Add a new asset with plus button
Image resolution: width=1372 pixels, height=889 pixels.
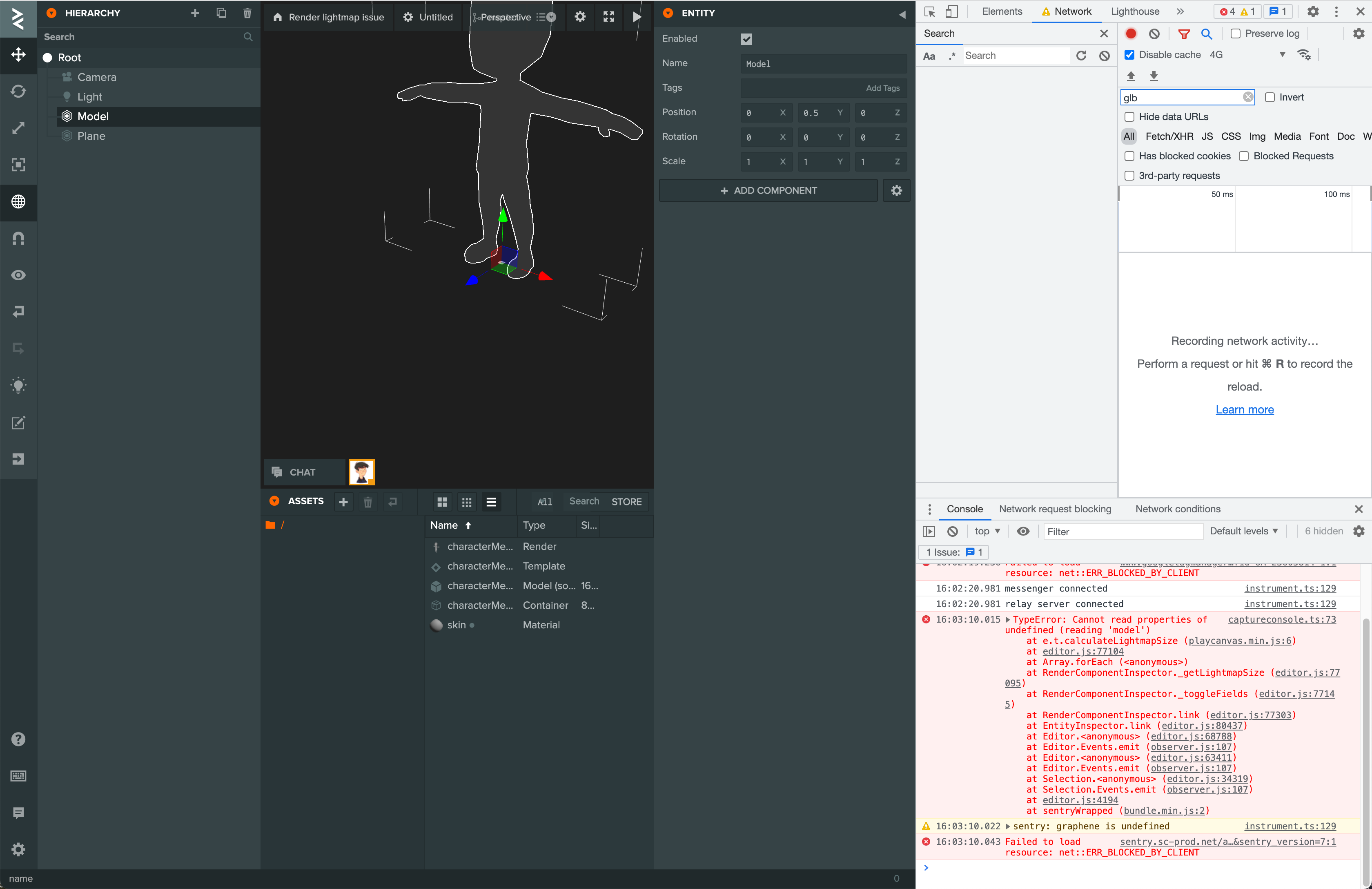(x=343, y=502)
